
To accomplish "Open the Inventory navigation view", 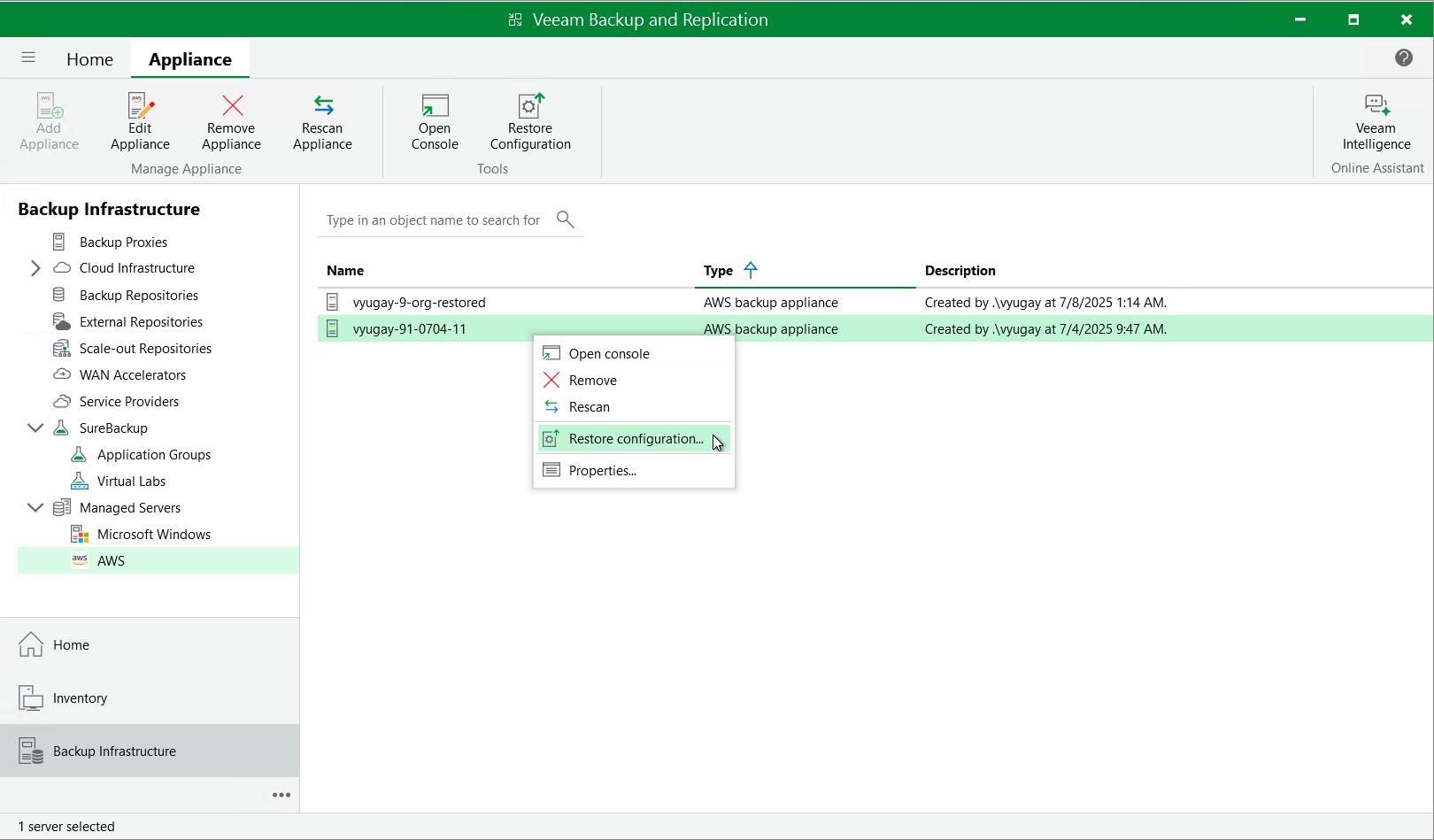I will click(80, 698).
